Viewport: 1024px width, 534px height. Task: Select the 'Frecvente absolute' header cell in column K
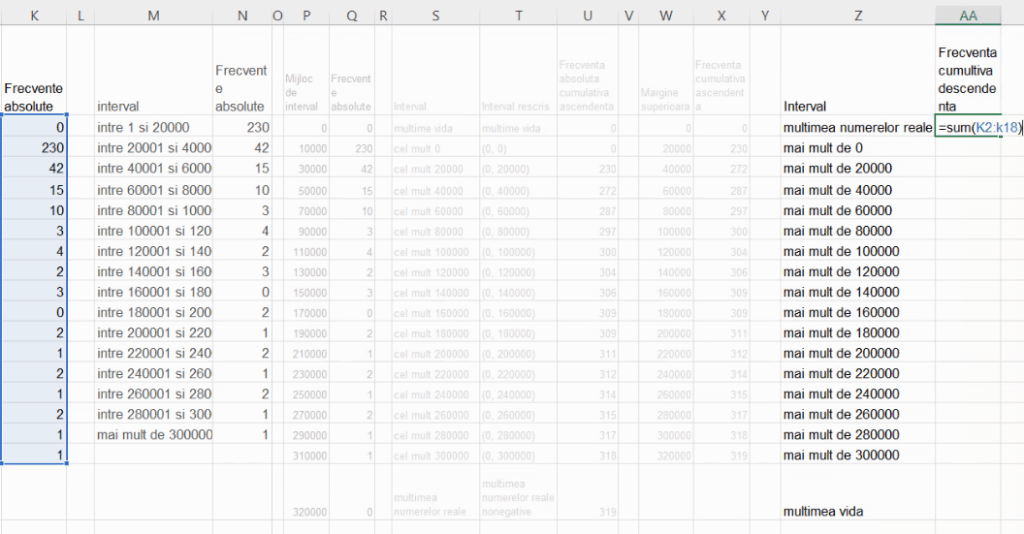coord(35,97)
